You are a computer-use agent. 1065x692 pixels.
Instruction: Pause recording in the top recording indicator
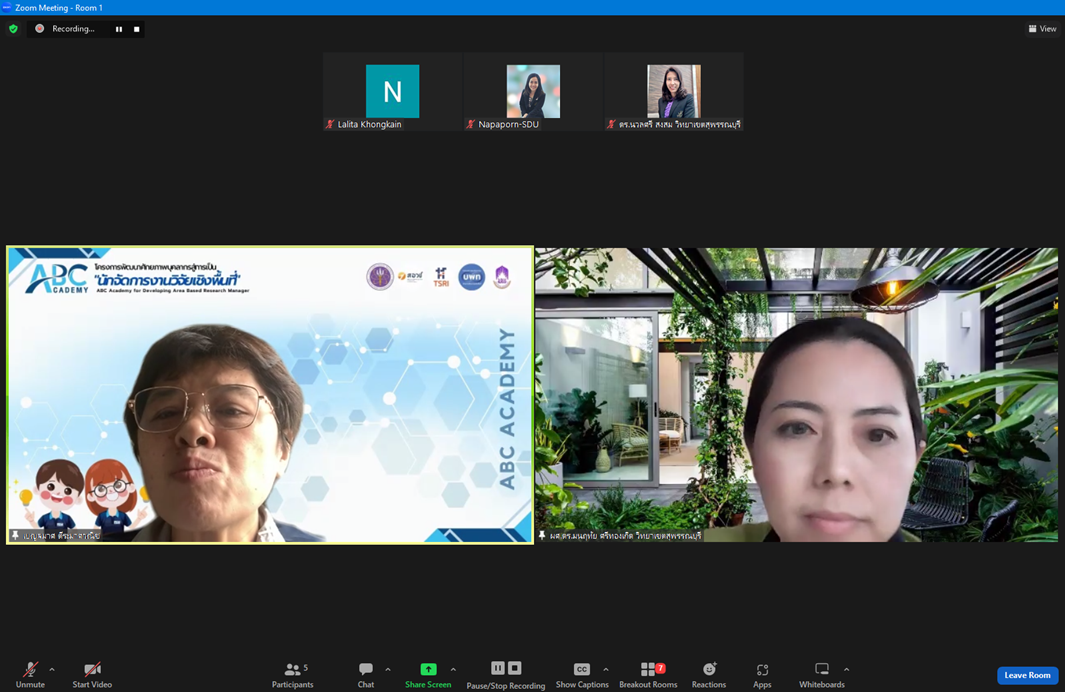tap(119, 29)
